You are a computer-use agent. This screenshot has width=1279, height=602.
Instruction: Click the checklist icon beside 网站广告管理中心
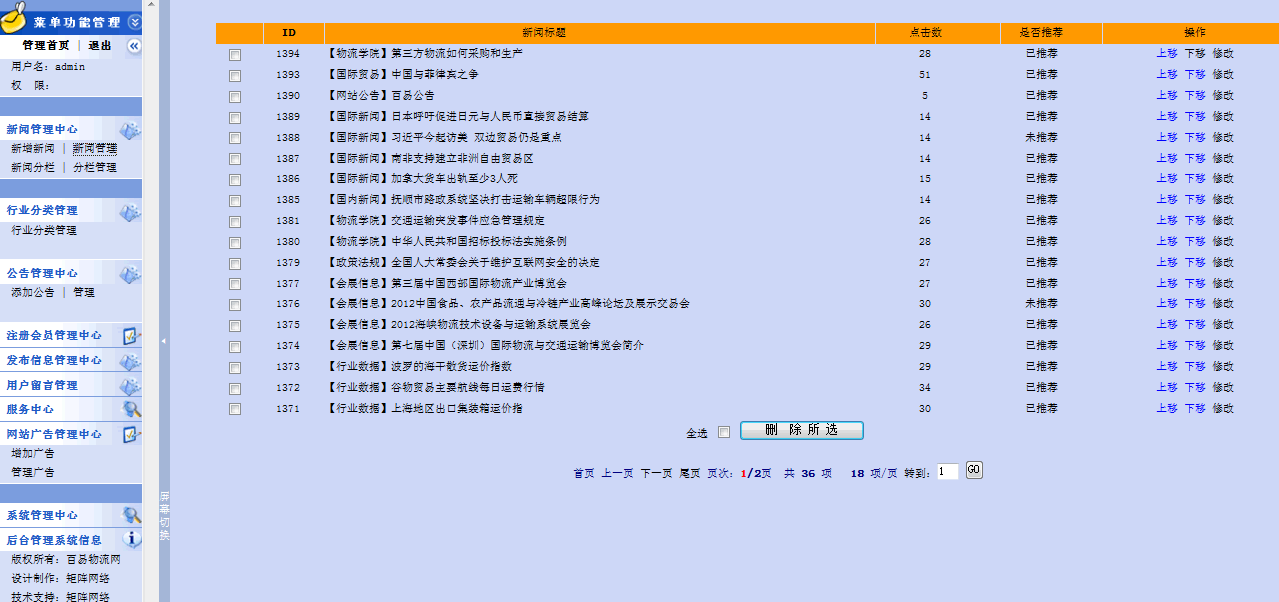[130, 434]
